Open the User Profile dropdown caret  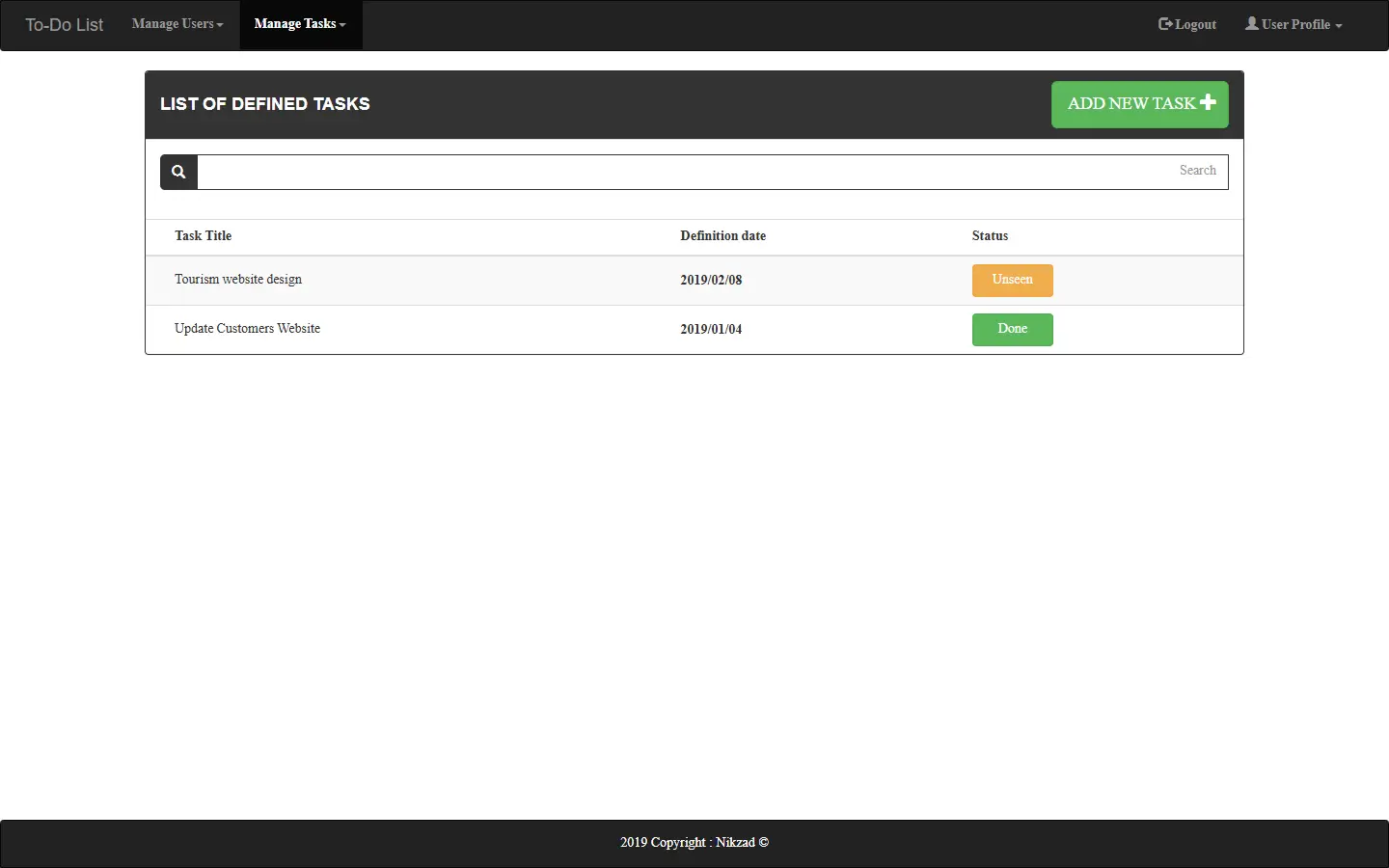1339,26
